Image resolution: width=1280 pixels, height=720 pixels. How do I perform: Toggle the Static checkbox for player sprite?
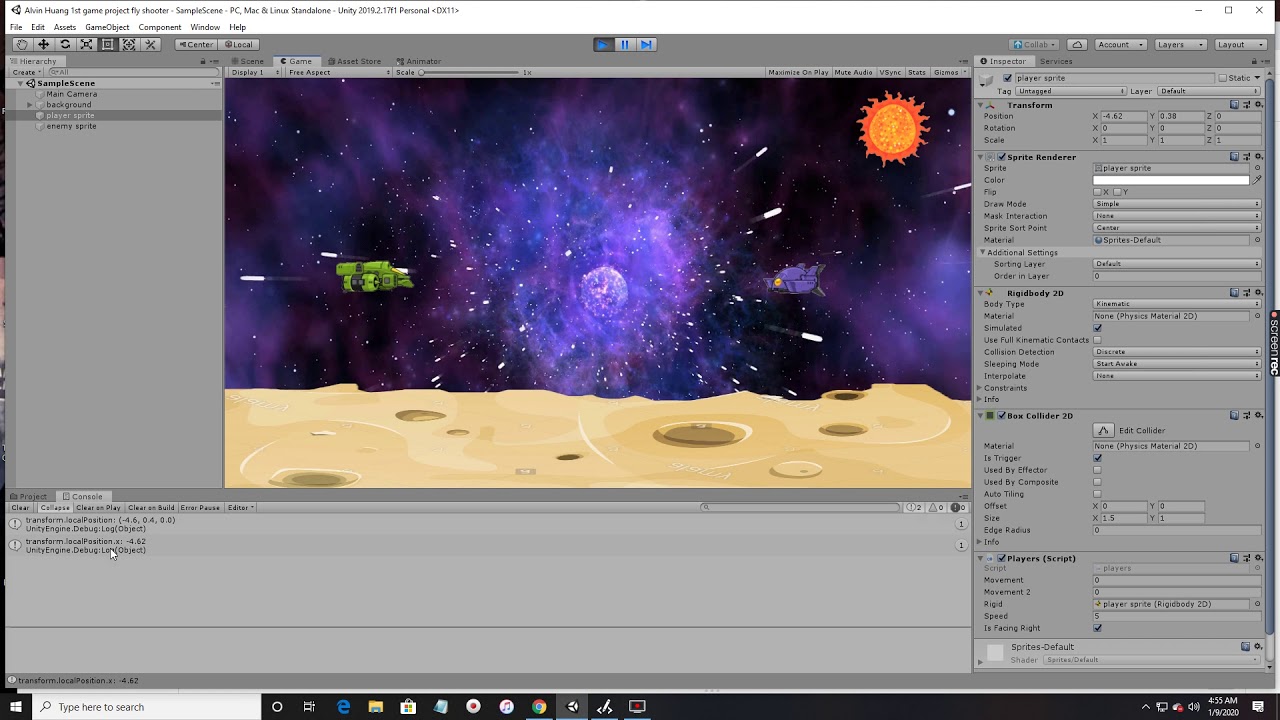coord(1222,78)
